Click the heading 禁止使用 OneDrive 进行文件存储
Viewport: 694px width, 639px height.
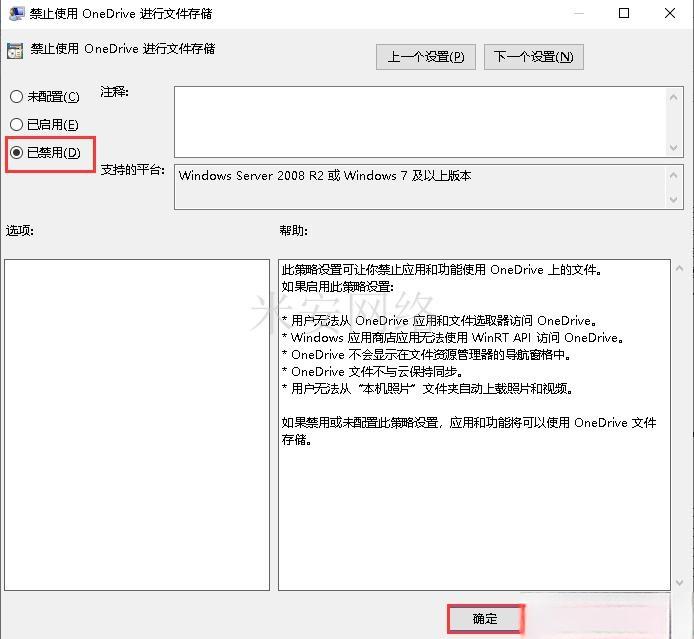(123, 49)
